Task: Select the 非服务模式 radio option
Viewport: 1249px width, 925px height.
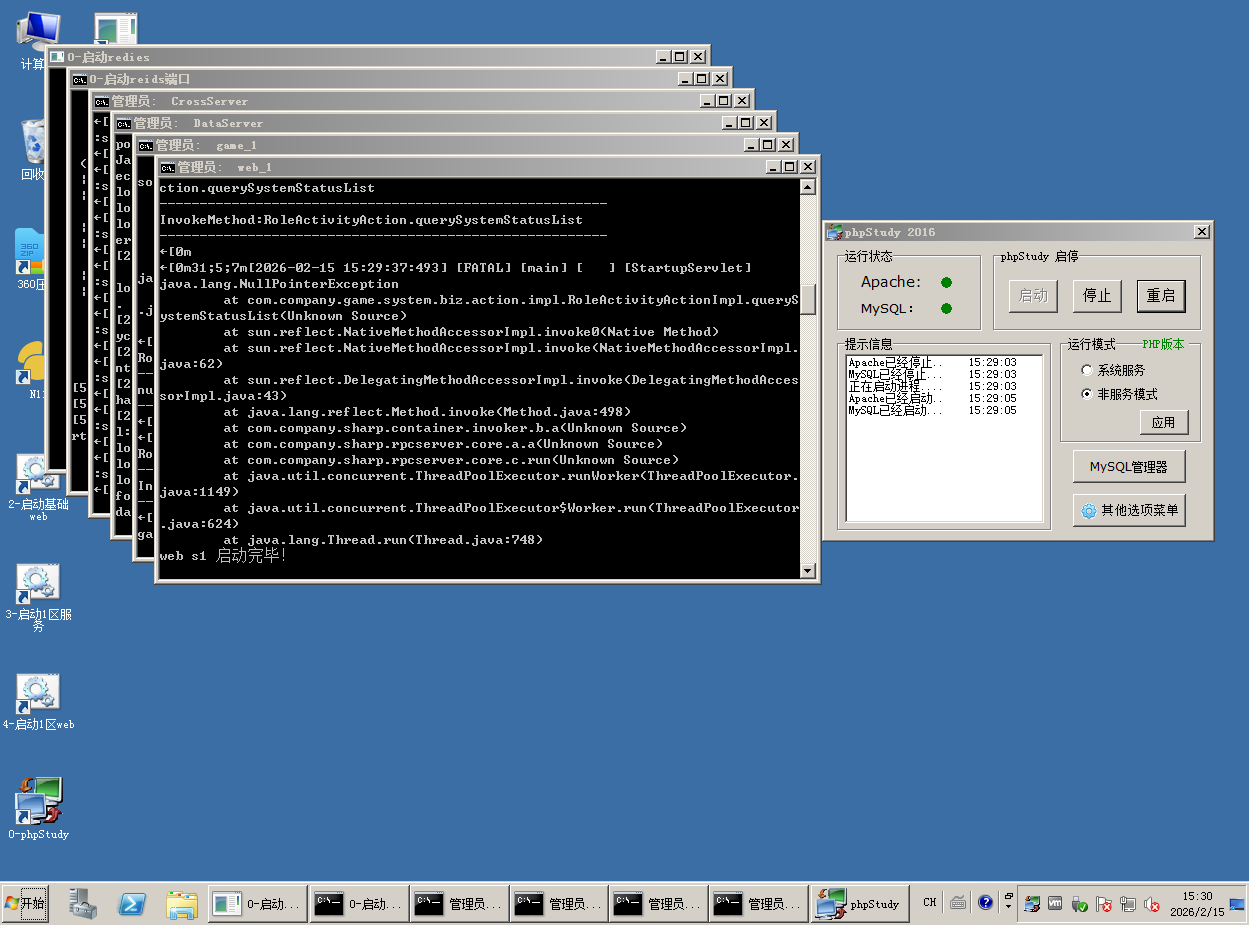Action: (x=1087, y=394)
